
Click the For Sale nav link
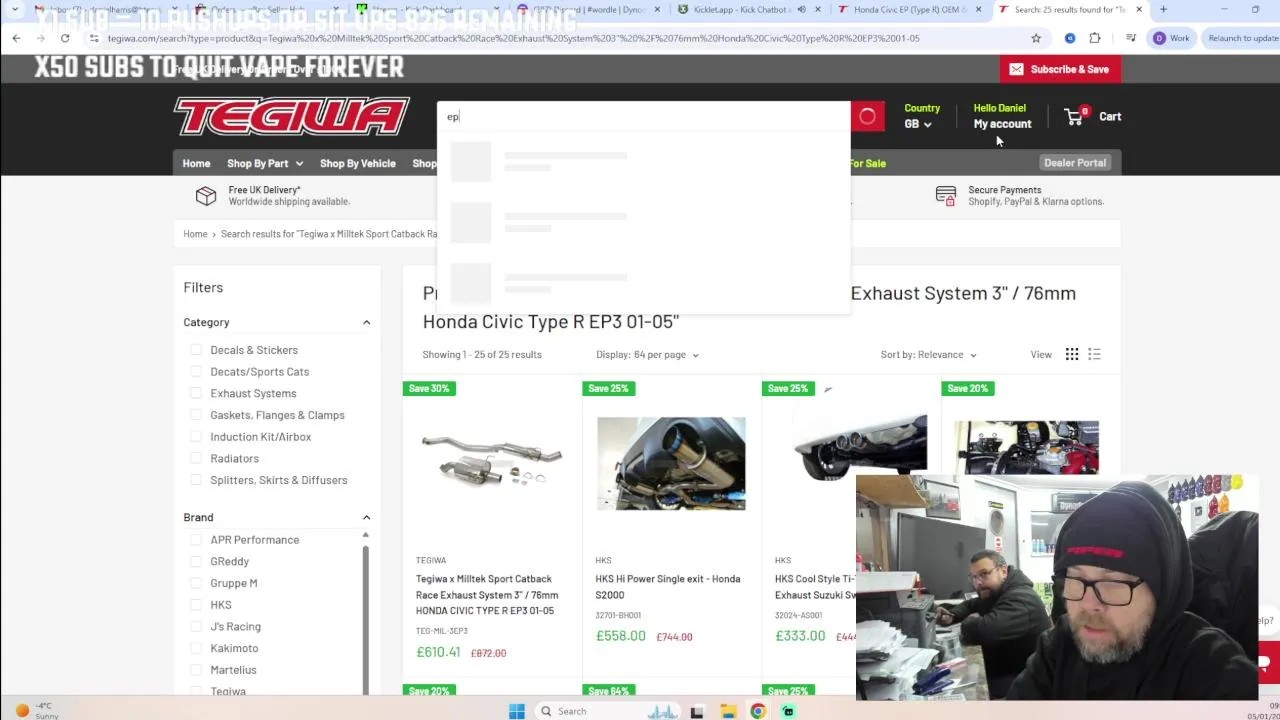[x=868, y=163]
